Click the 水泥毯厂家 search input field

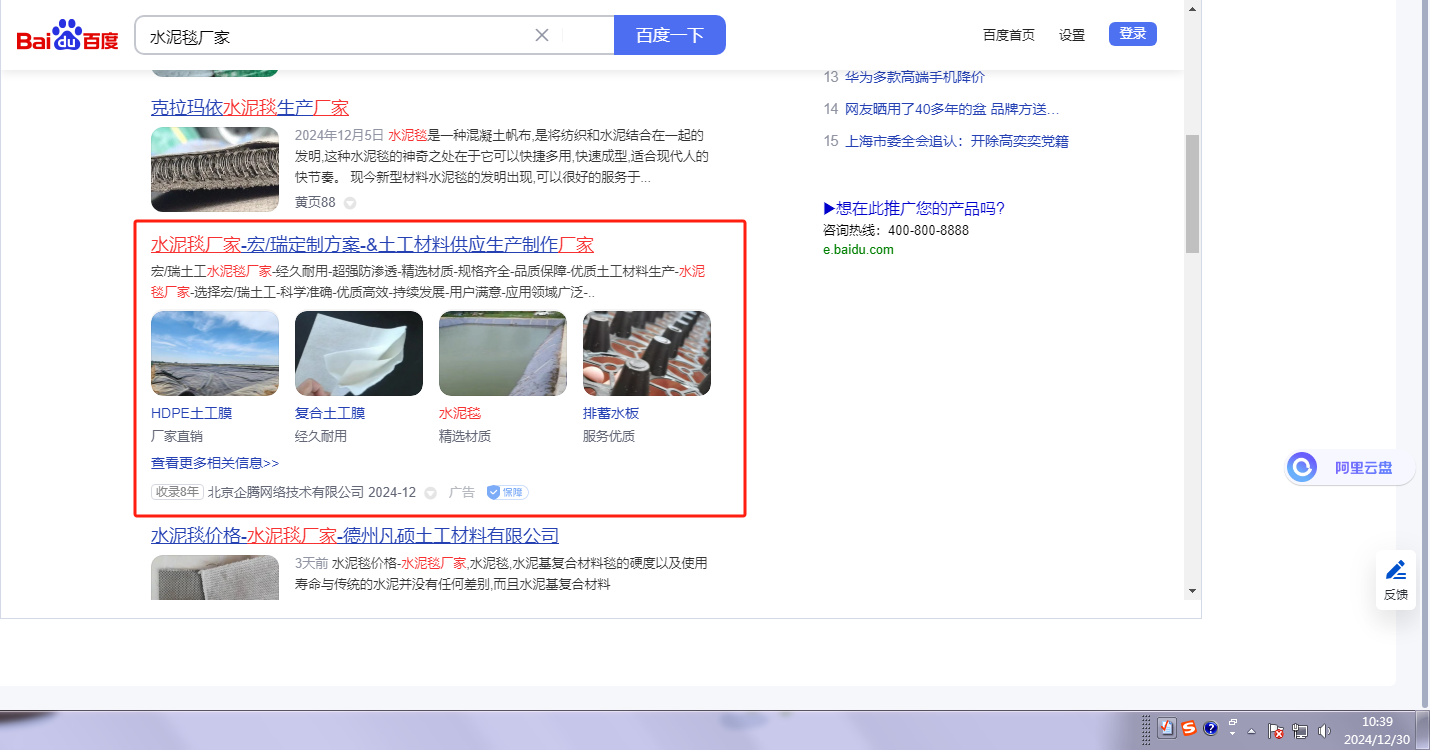[335, 36]
